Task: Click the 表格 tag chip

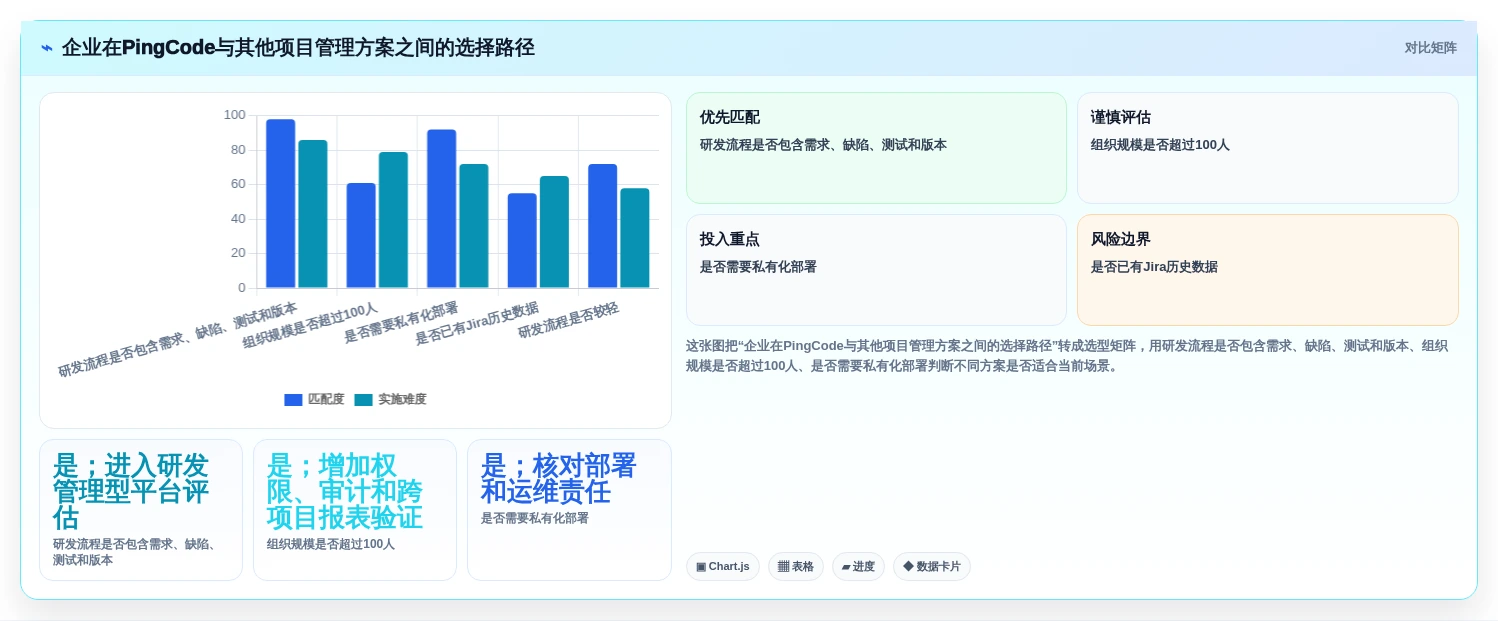Action: point(796,567)
